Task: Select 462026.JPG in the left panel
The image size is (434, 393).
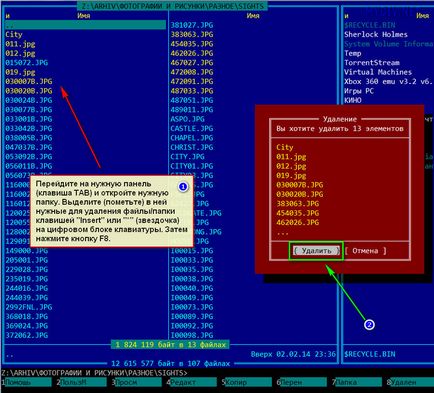Action: (192, 53)
